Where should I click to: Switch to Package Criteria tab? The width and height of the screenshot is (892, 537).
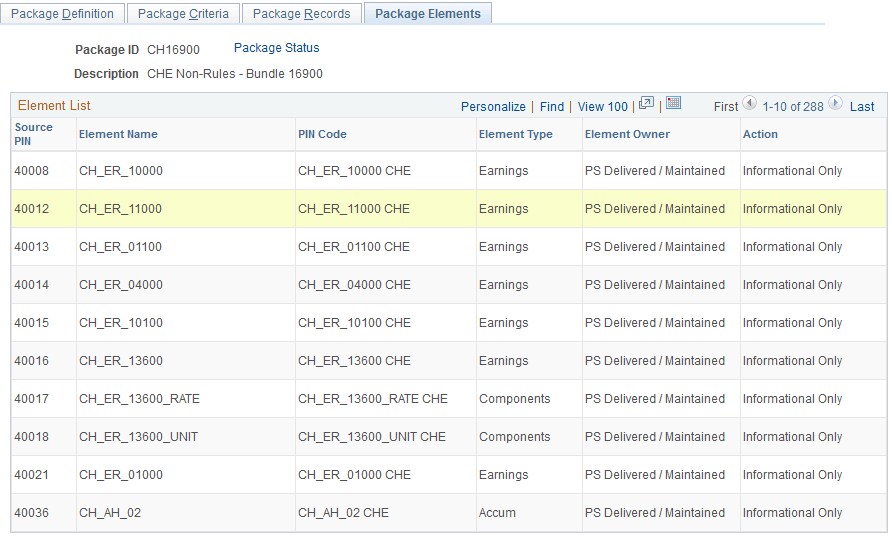[x=183, y=14]
